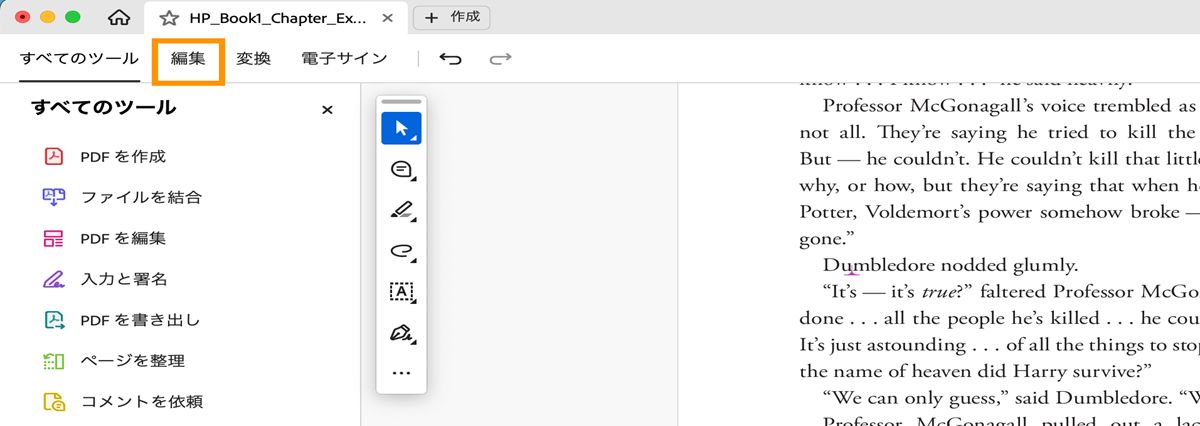Select the freehand draw tool
1200x426 pixels.
coord(401,251)
